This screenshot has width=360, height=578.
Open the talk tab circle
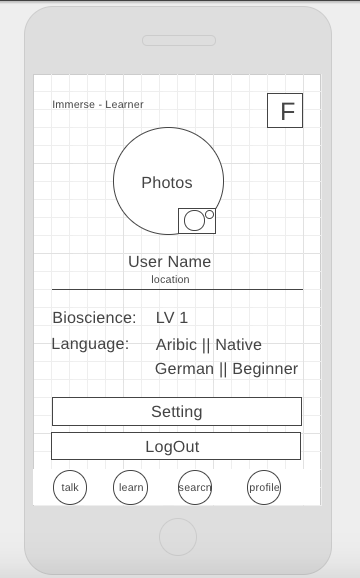[x=70, y=487]
